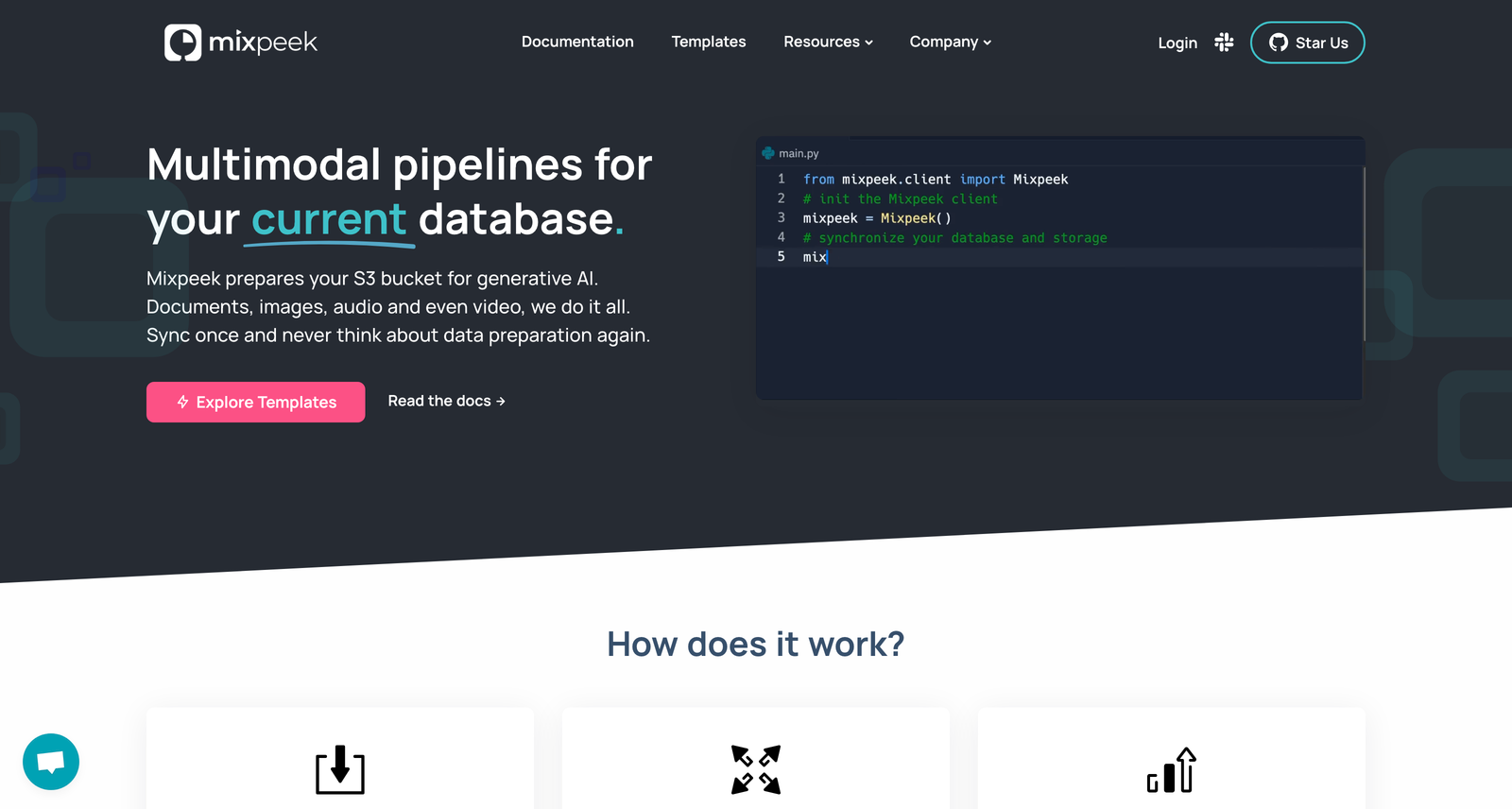This screenshot has width=1512, height=809.
Task: Expand the Company dropdown menu
Action: click(x=950, y=42)
